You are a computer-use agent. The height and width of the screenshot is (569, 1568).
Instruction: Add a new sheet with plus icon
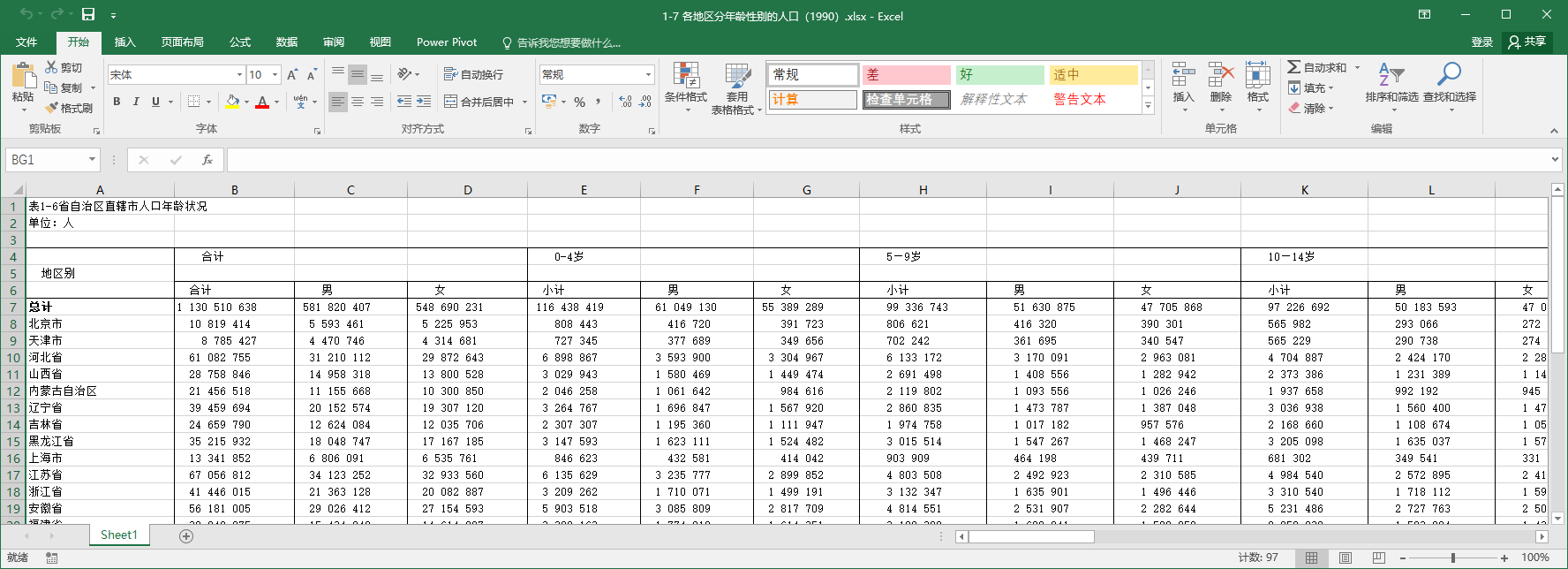186,536
